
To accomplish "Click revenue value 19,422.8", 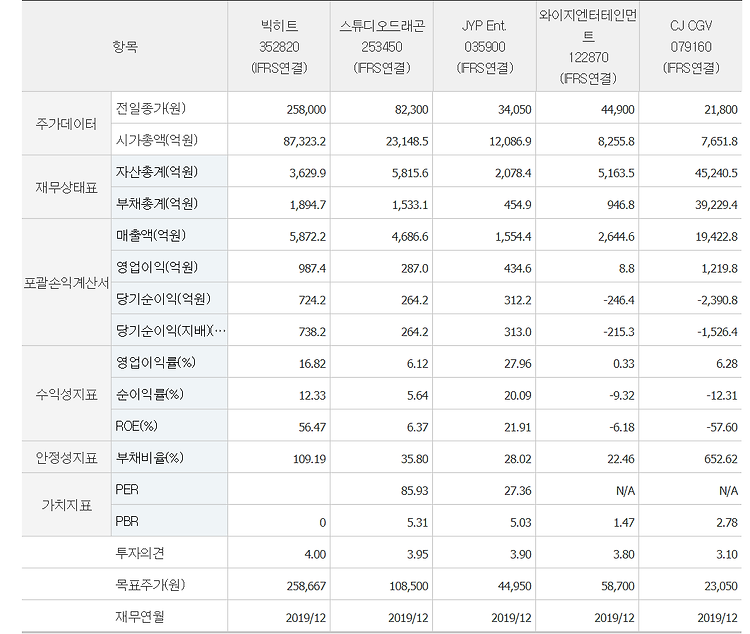I will point(716,237).
